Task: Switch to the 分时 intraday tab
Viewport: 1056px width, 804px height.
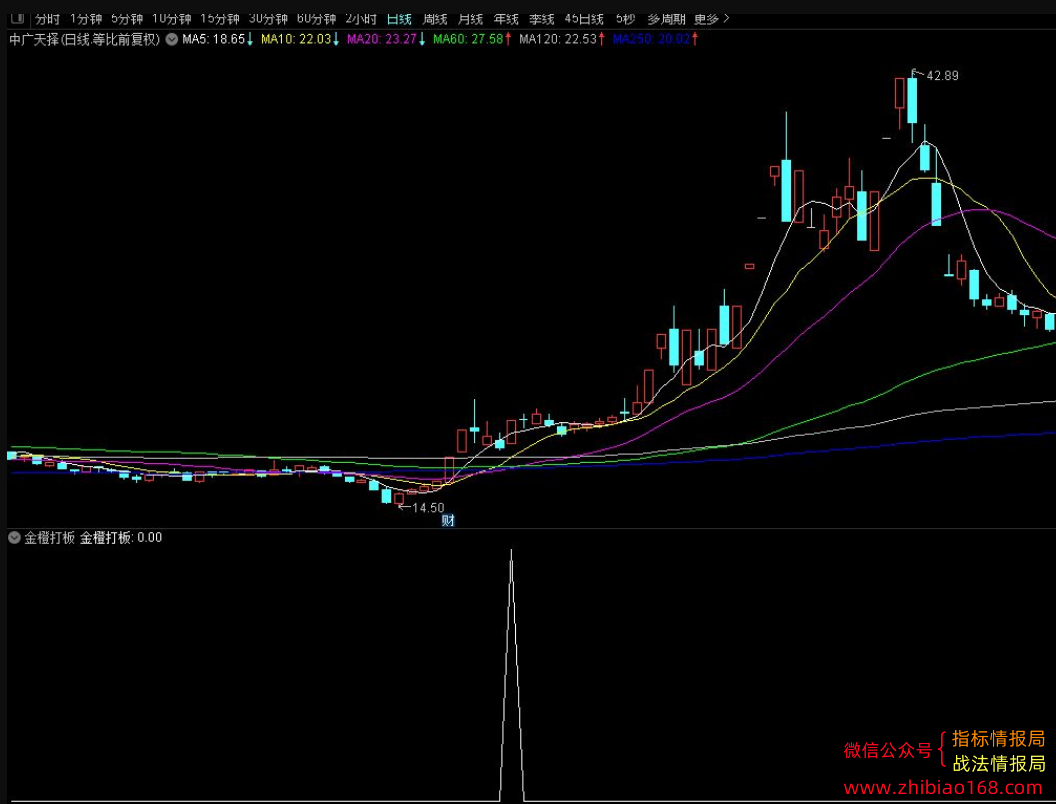Action: pos(48,19)
